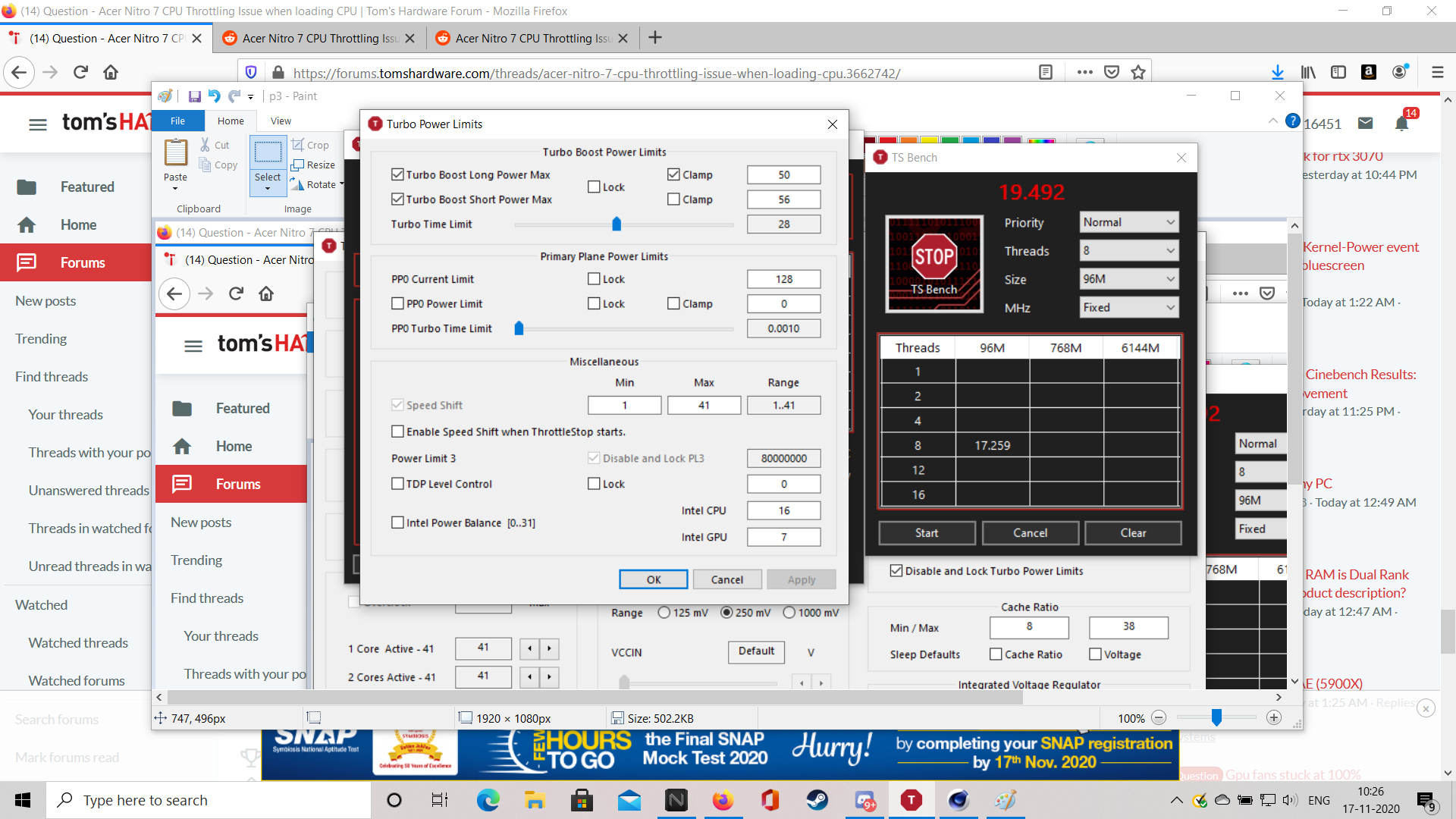Enable Clamp for Turbo Boost Short Power

[x=673, y=199]
